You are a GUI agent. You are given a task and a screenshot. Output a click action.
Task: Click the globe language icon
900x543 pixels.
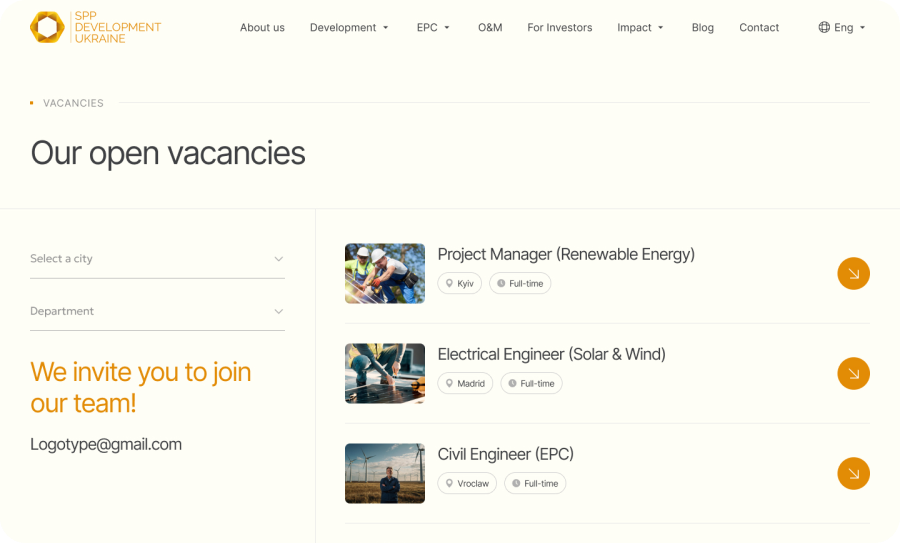tap(824, 27)
